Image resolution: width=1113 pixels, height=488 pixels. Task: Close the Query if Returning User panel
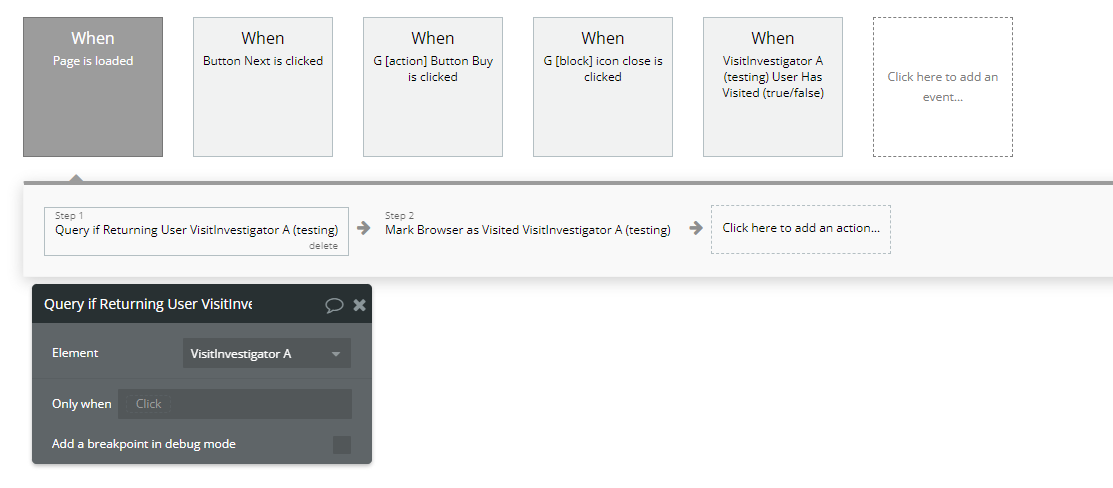pyautogui.click(x=360, y=305)
